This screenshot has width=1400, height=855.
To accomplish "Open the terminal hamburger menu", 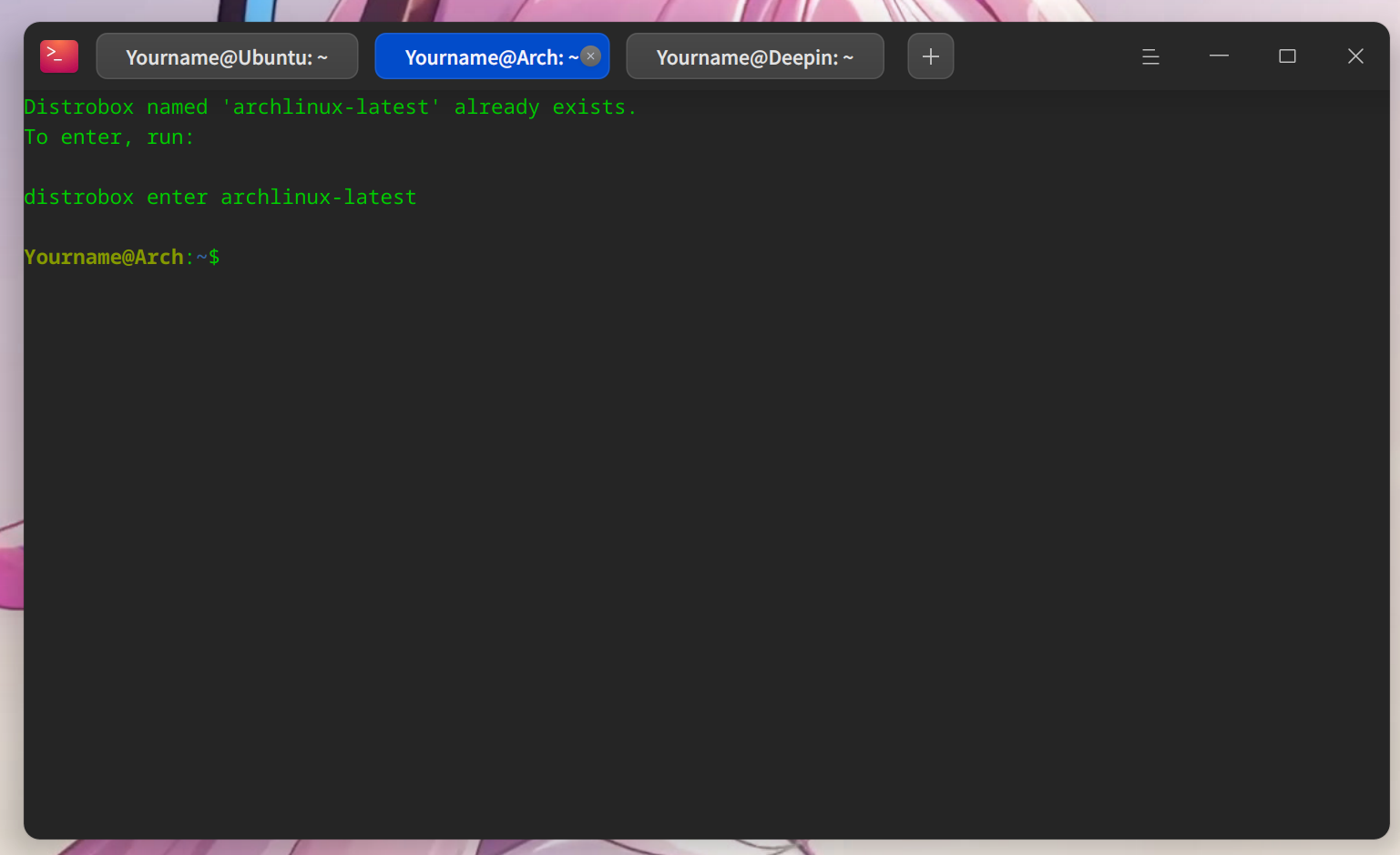I will (x=1150, y=56).
